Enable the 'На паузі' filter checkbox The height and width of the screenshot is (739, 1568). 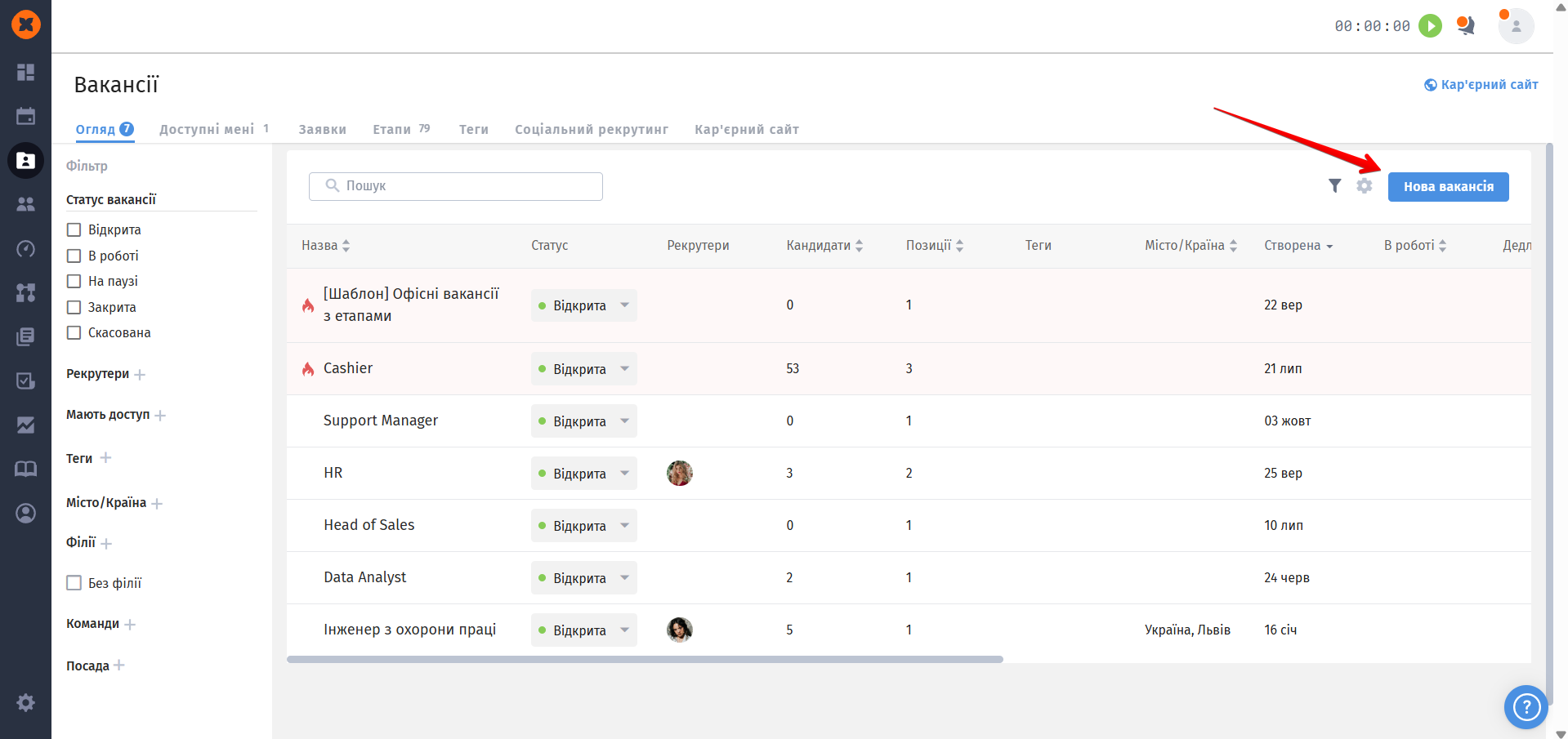click(74, 282)
